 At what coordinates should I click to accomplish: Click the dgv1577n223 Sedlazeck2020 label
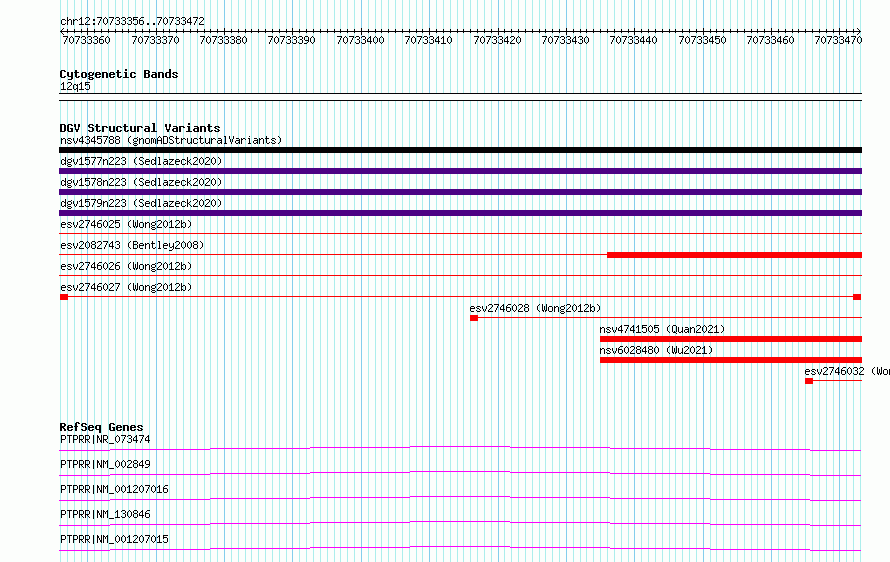click(x=141, y=161)
